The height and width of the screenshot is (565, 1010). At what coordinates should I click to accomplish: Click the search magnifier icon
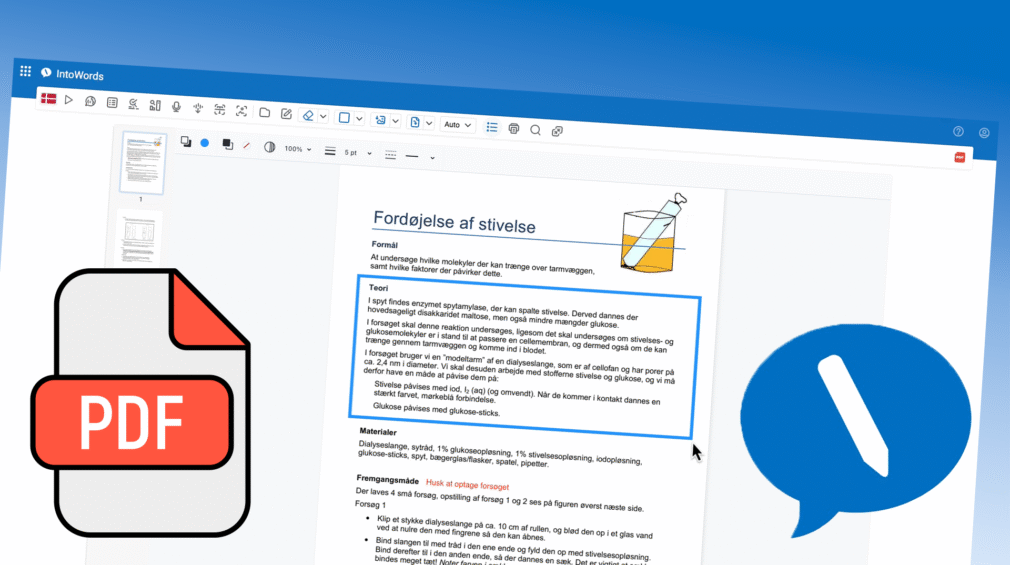(535, 129)
